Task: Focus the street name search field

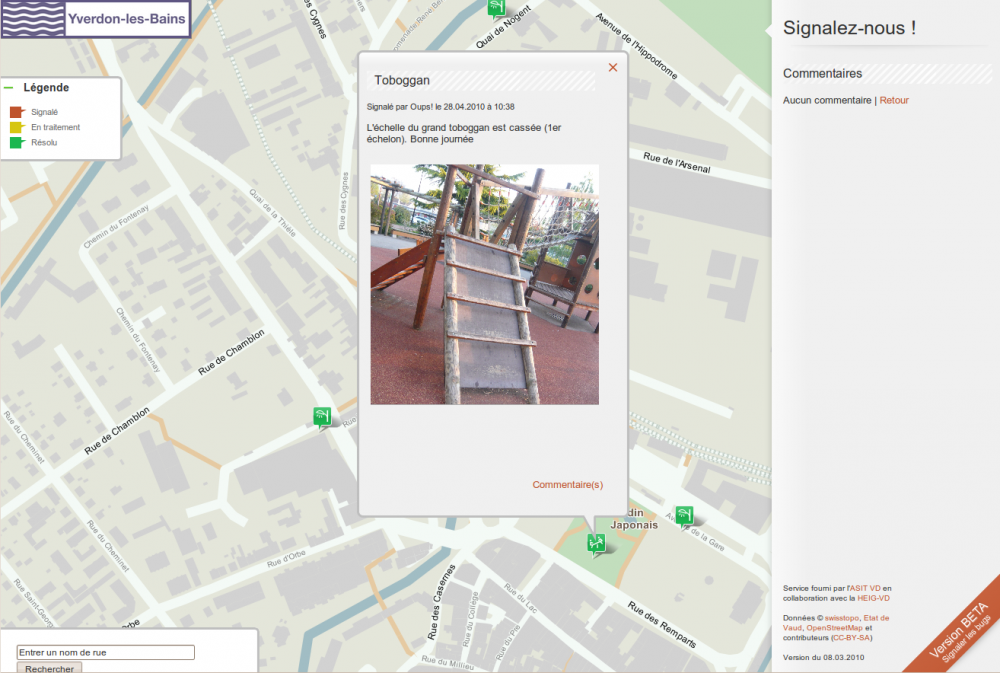Action: point(105,652)
